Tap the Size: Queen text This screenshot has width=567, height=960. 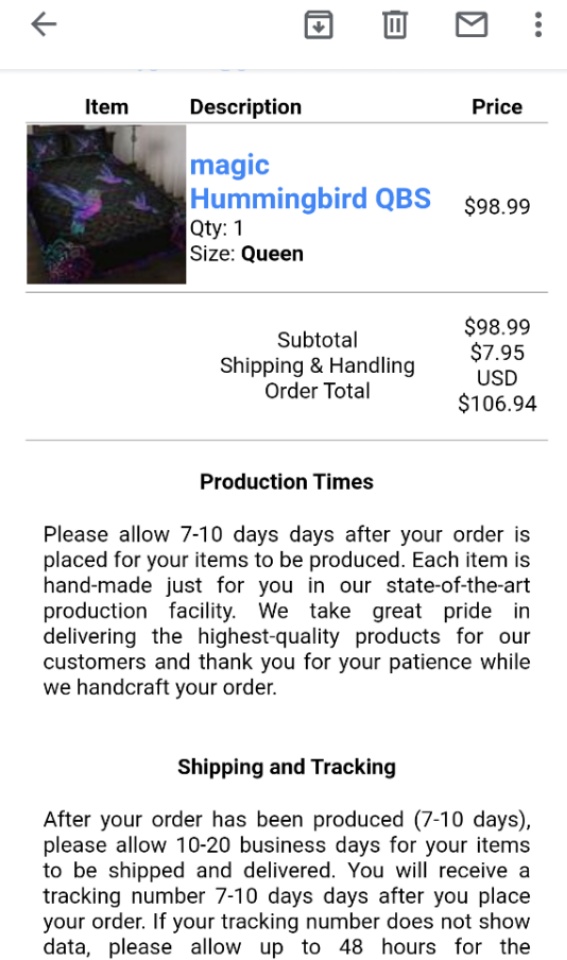[x=246, y=253]
